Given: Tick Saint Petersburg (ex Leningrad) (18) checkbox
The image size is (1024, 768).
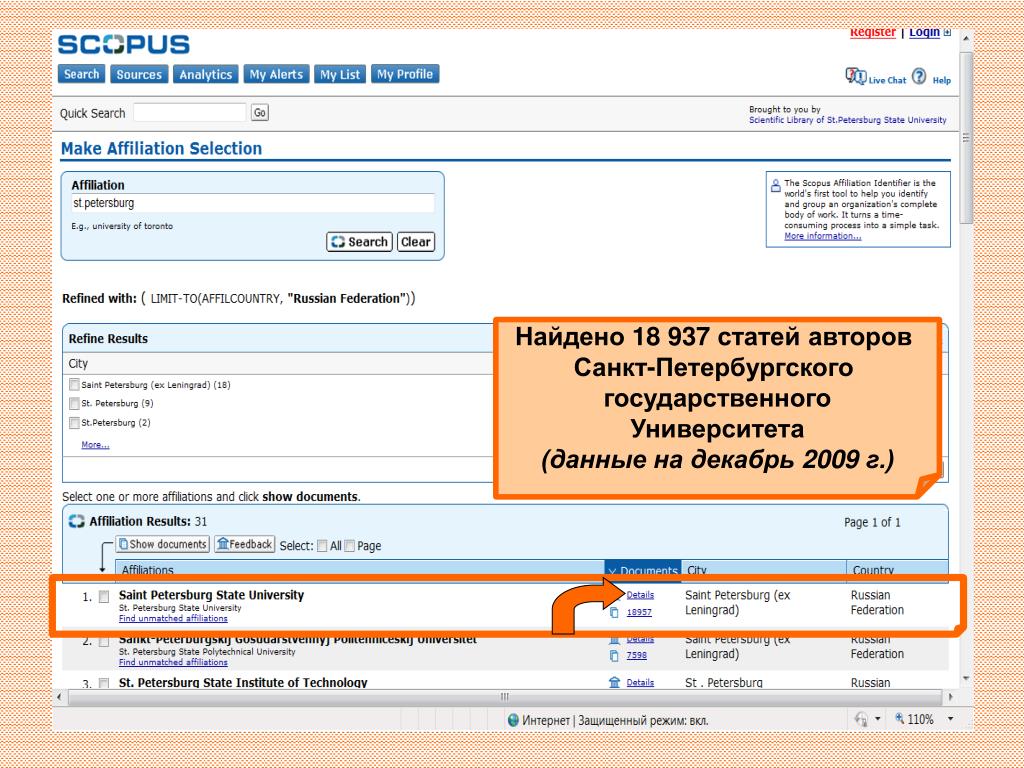Looking at the screenshot, I should [x=74, y=385].
